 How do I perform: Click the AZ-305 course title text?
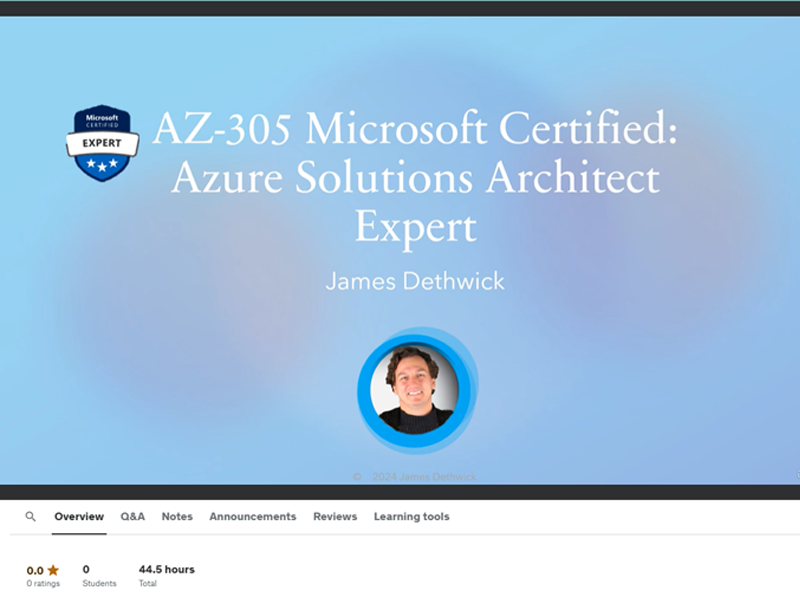(414, 130)
